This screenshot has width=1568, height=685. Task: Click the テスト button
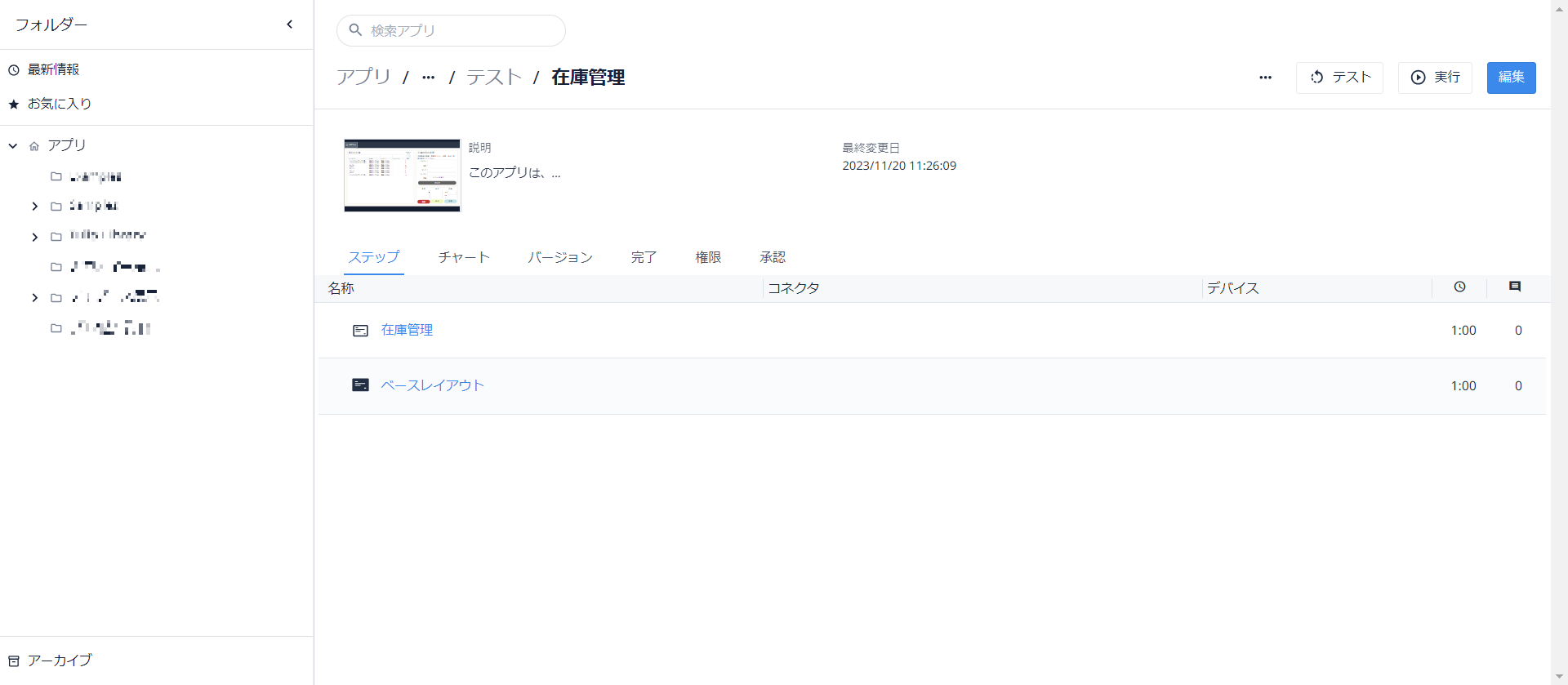1339,78
